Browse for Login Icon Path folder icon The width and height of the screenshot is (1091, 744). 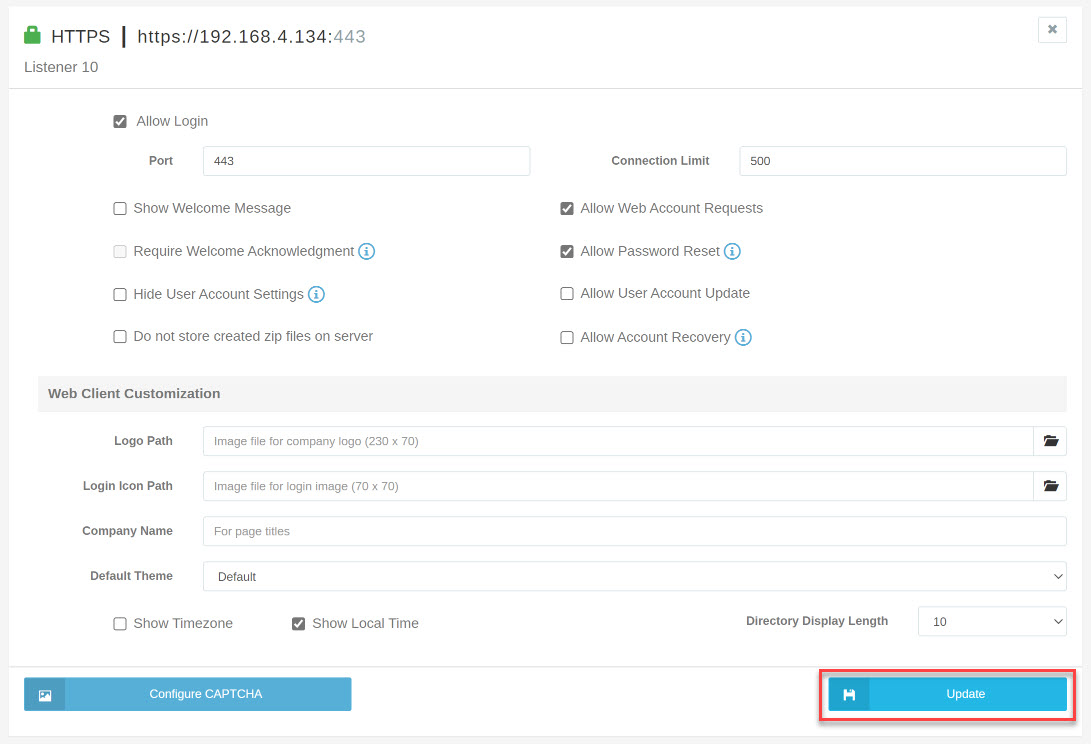[x=1050, y=486]
